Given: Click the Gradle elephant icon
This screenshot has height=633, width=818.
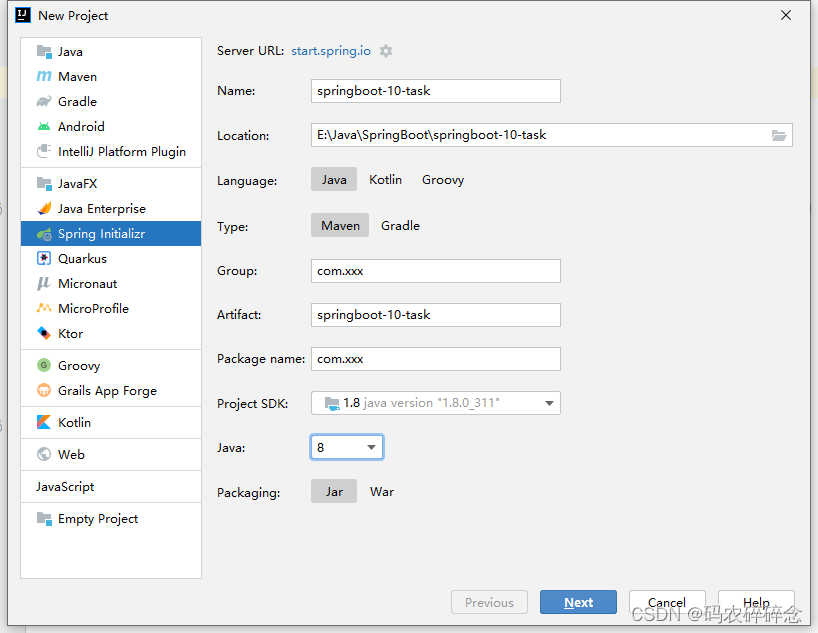Looking at the screenshot, I should point(44,102).
